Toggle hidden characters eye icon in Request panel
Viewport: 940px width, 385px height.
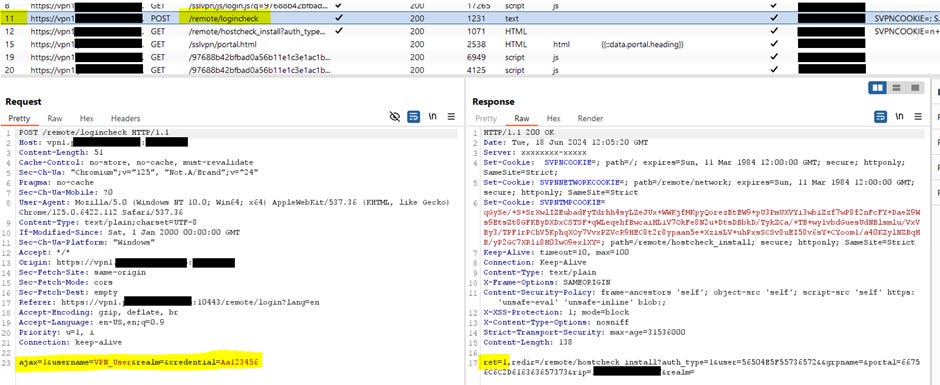(394, 117)
